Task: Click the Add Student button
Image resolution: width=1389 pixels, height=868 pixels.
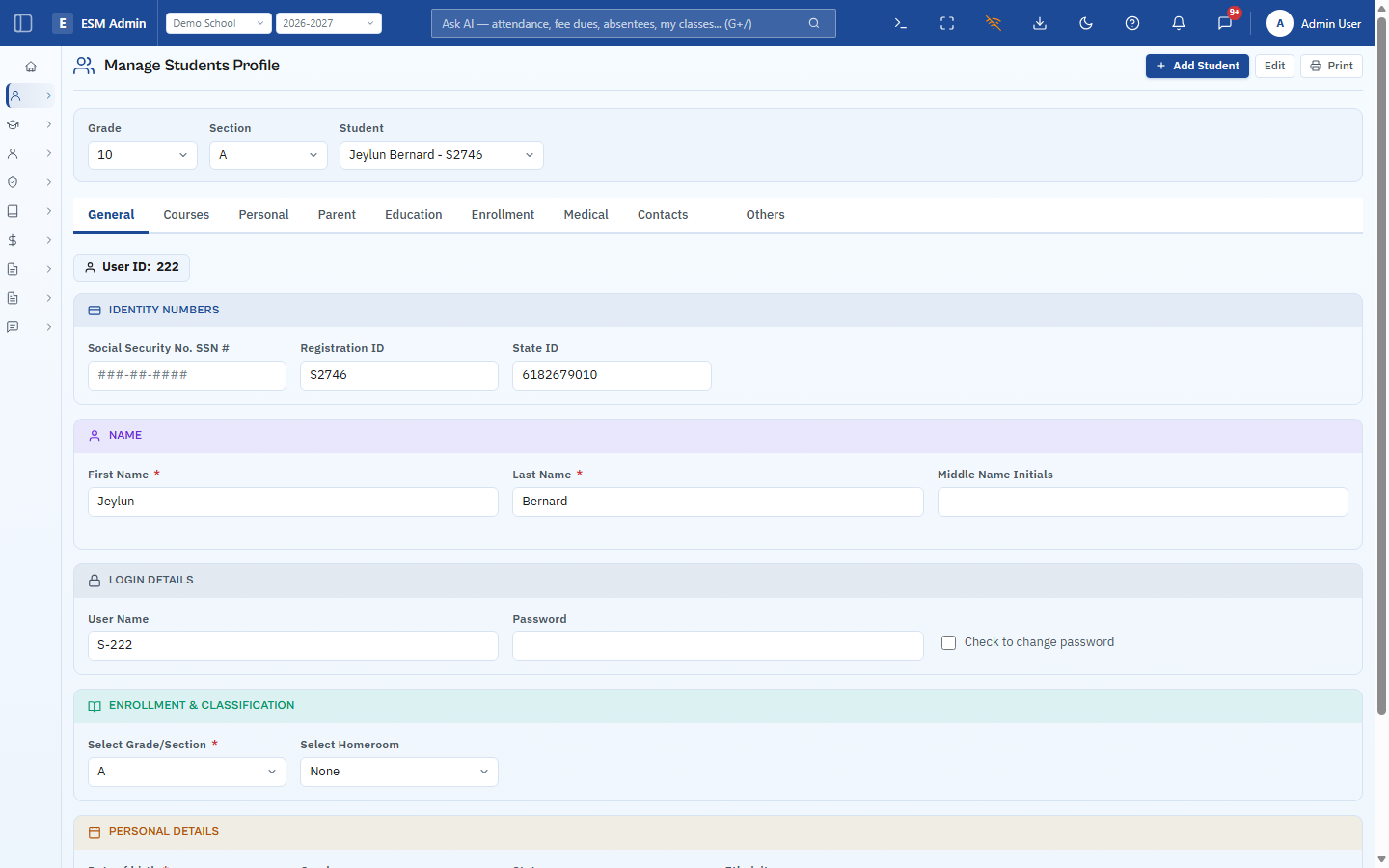Action: (x=1197, y=66)
